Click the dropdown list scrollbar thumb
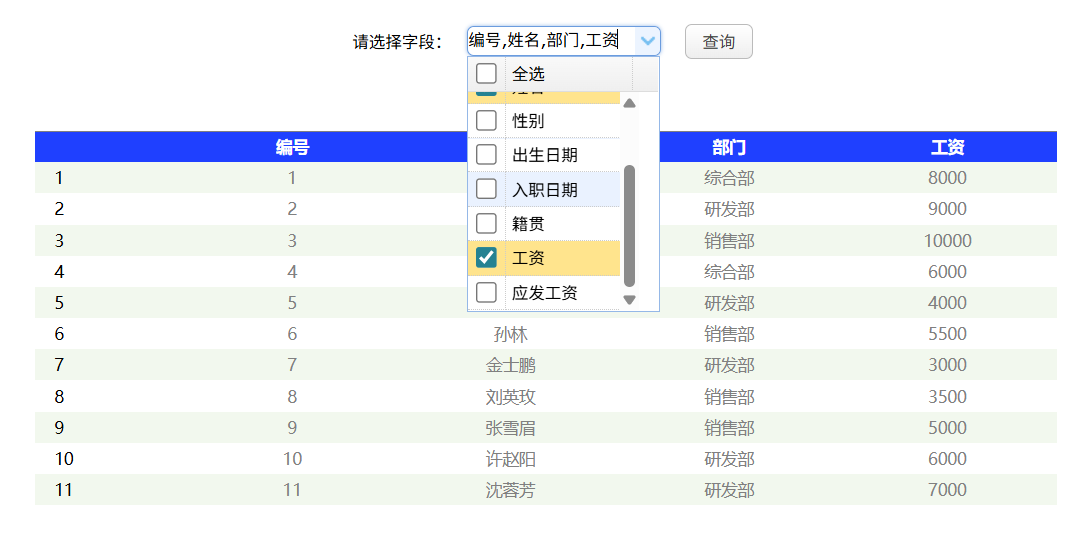The image size is (1090, 560). click(630, 226)
